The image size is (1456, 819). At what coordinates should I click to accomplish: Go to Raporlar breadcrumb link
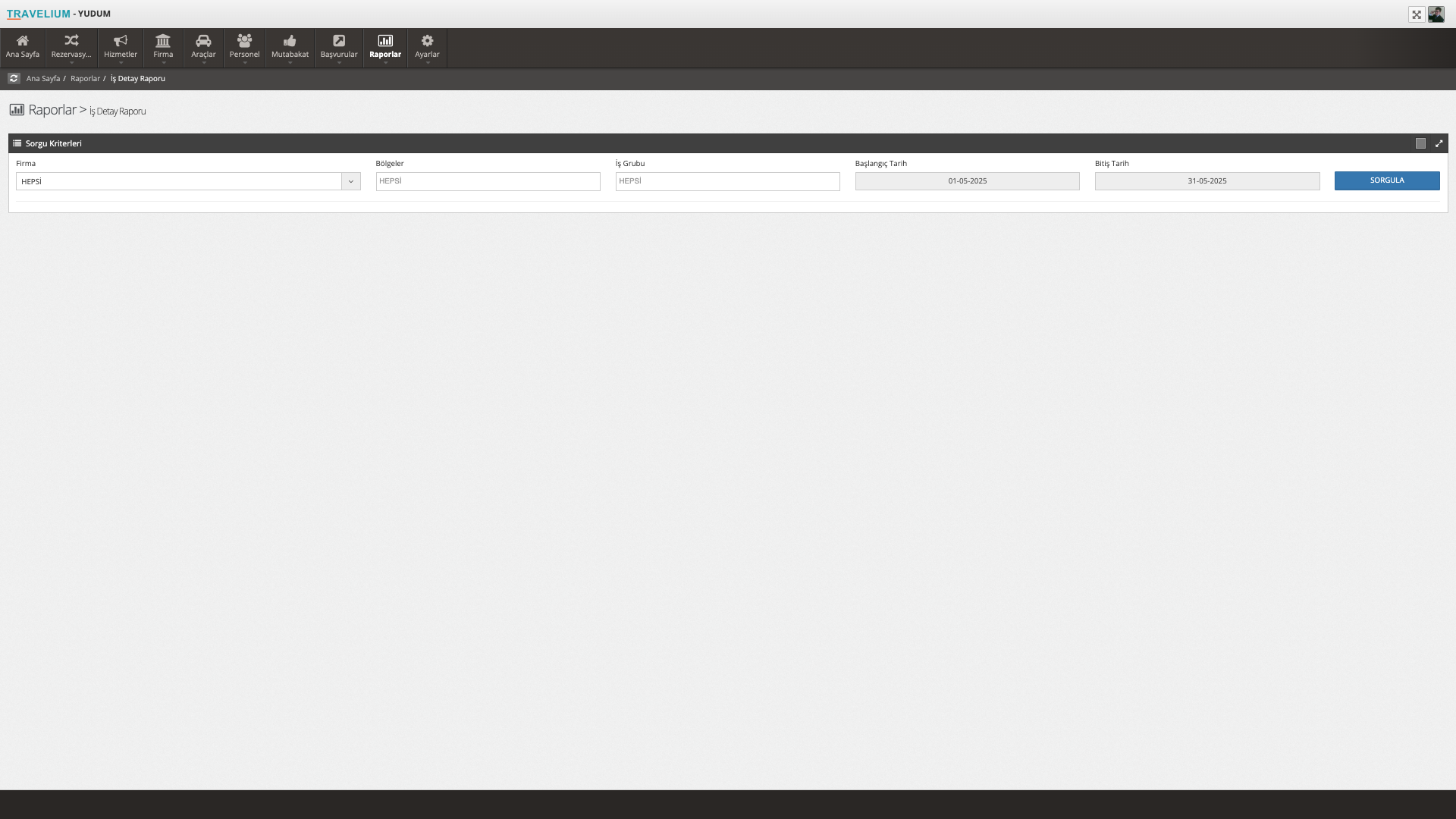[x=85, y=79]
